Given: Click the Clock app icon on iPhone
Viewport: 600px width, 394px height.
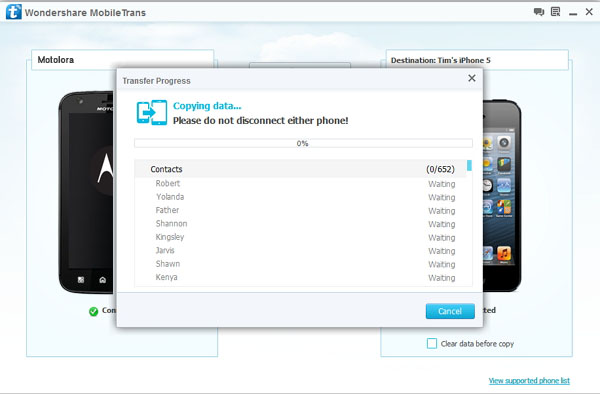Looking at the screenshot, I should click(487, 186).
